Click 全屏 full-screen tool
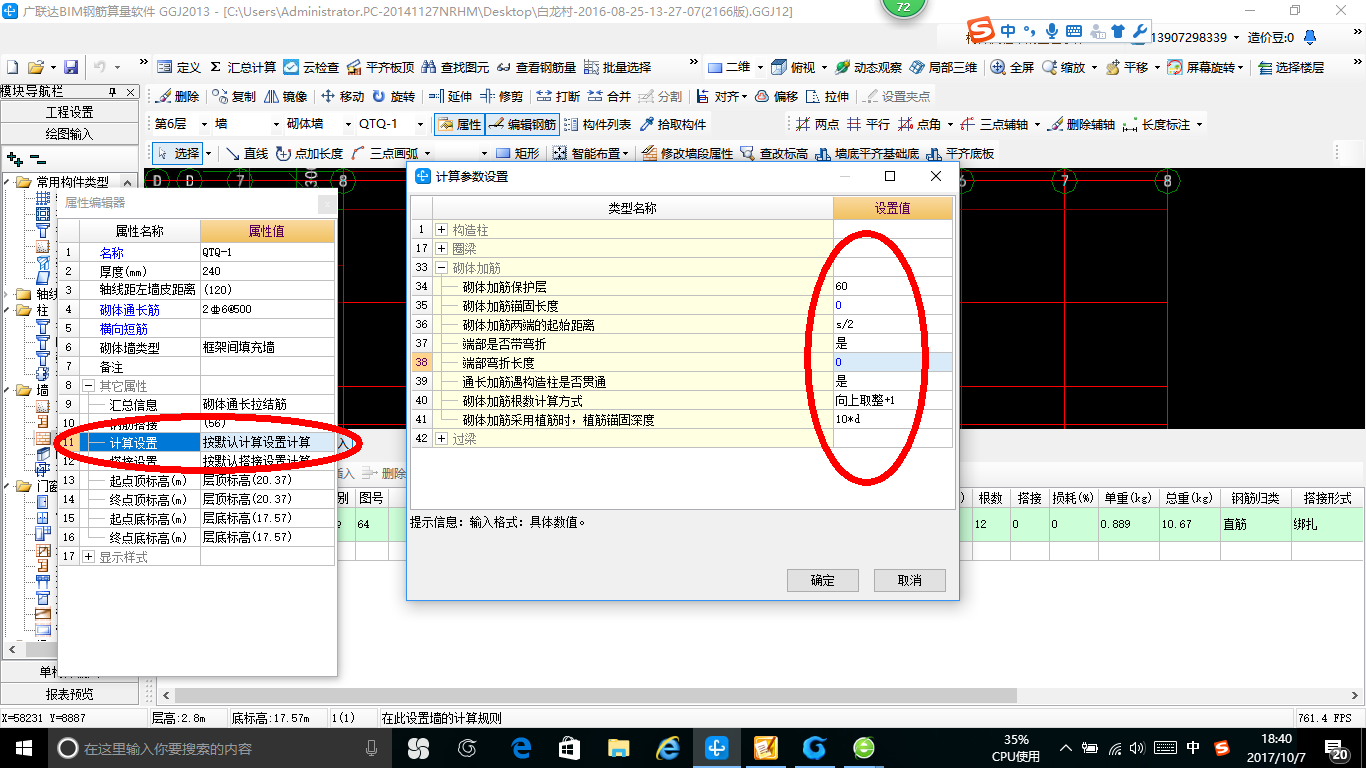 (1012, 67)
